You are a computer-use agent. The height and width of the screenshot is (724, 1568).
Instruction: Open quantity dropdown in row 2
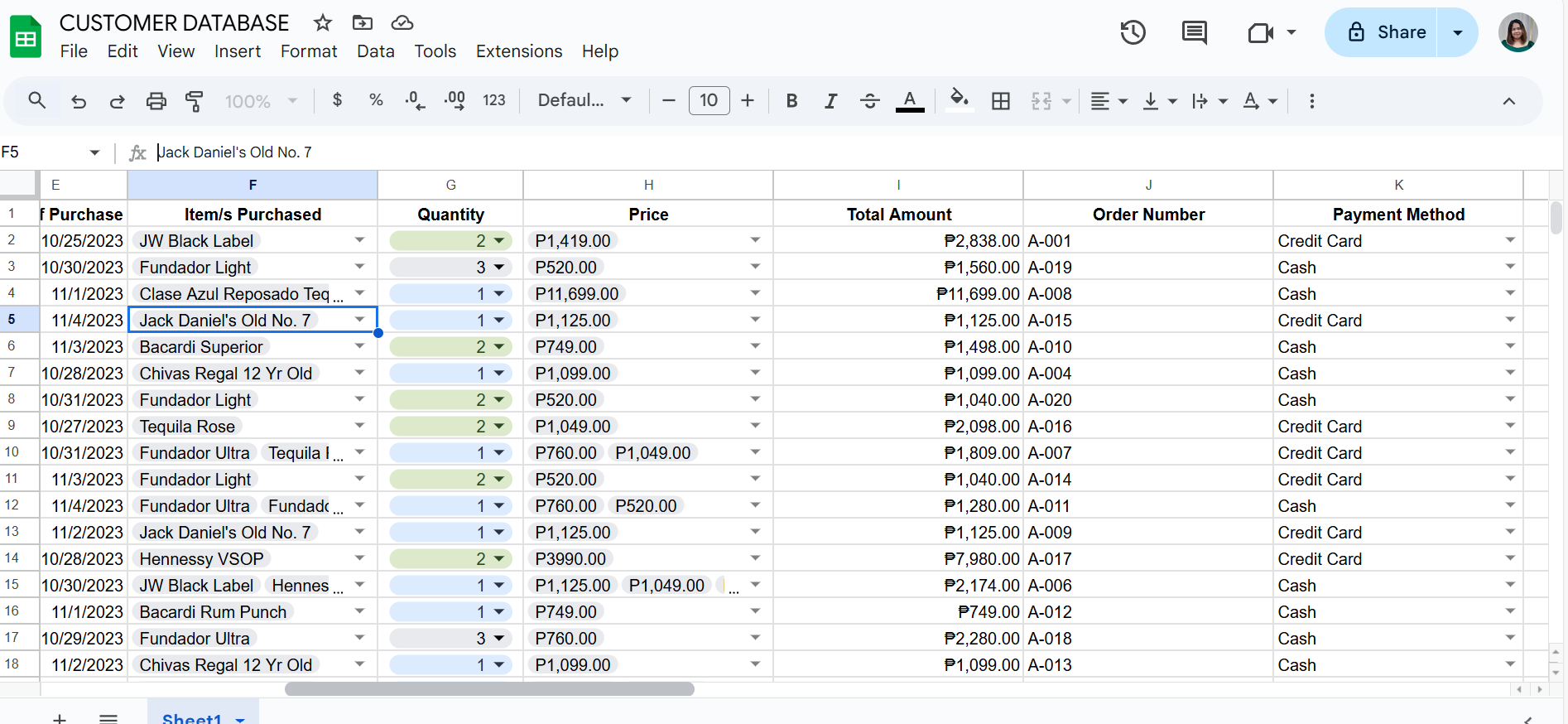[x=499, y=241]
